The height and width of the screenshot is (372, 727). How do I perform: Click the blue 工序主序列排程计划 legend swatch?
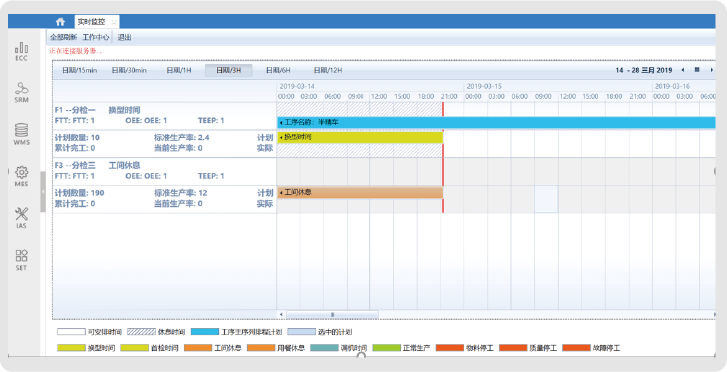click(205, 332)
